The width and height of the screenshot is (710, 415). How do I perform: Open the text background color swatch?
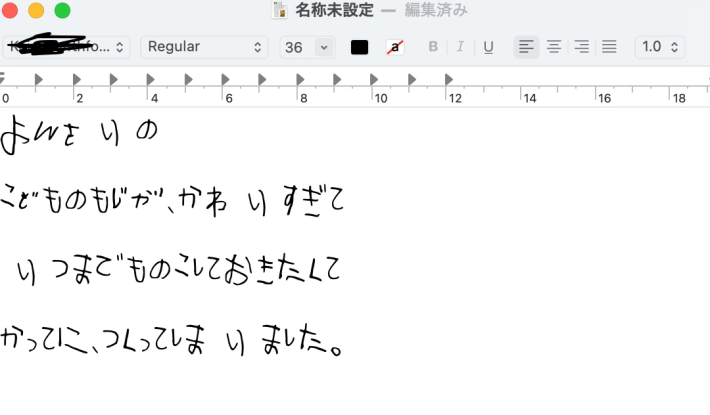(395, 47)
